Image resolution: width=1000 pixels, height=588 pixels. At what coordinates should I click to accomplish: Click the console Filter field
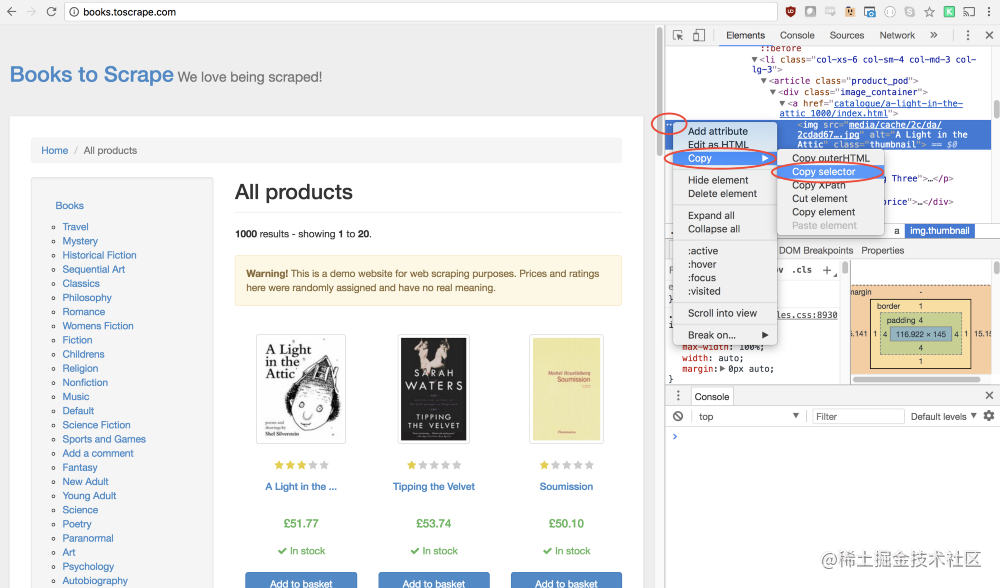[x=857, y=416]
